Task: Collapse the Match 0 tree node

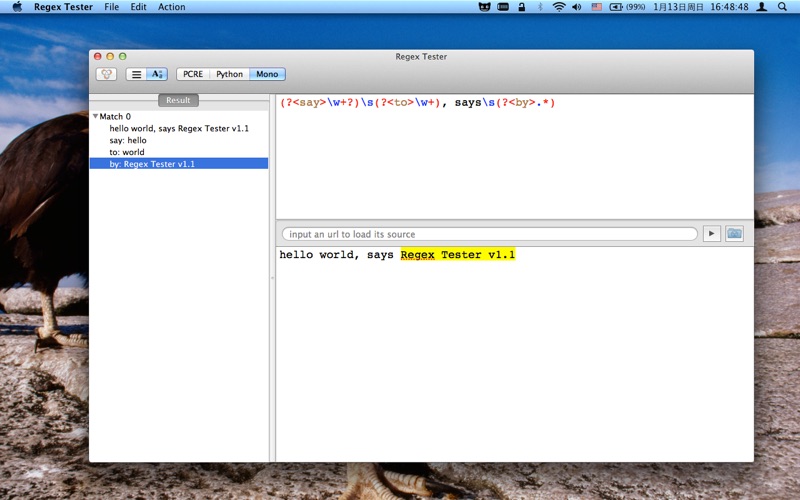Action: point(95,116)
